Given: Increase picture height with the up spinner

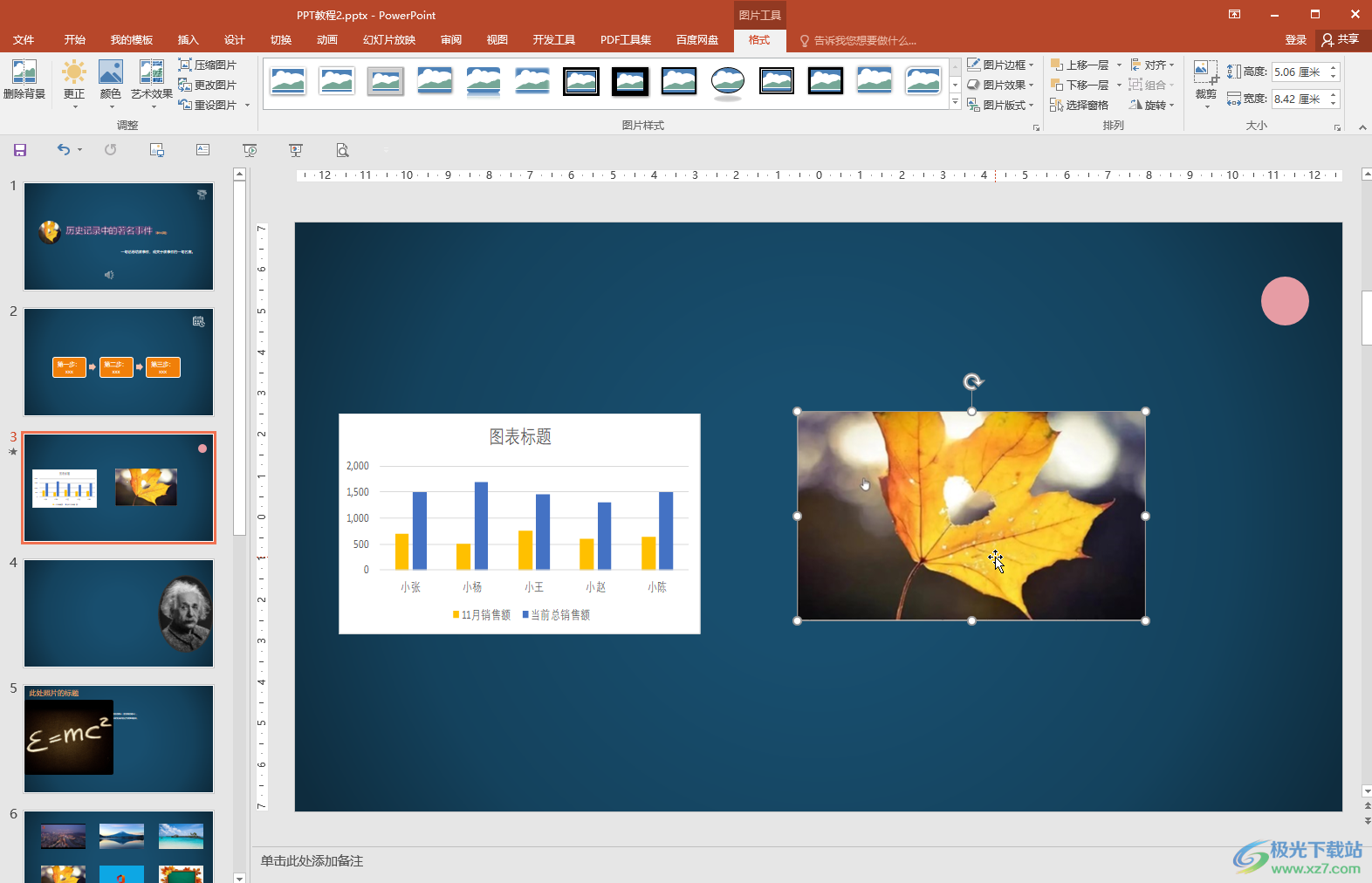Looking at the screenshot, I should (1334, 68).
